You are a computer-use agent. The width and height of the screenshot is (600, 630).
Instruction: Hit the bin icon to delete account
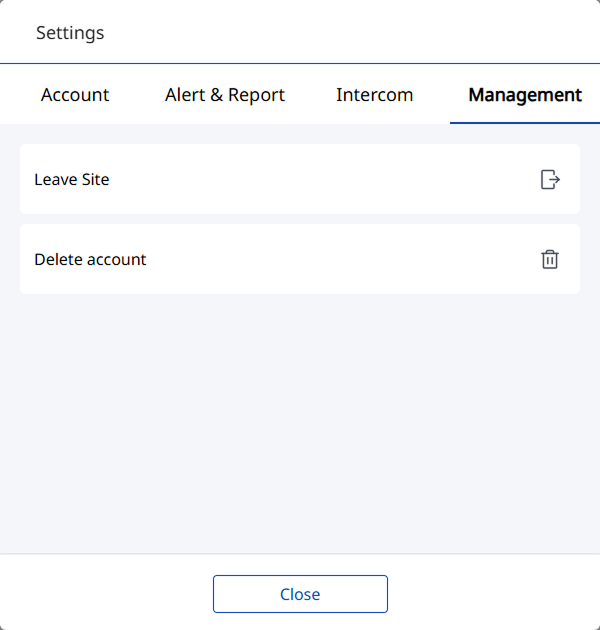coord(550,259)
